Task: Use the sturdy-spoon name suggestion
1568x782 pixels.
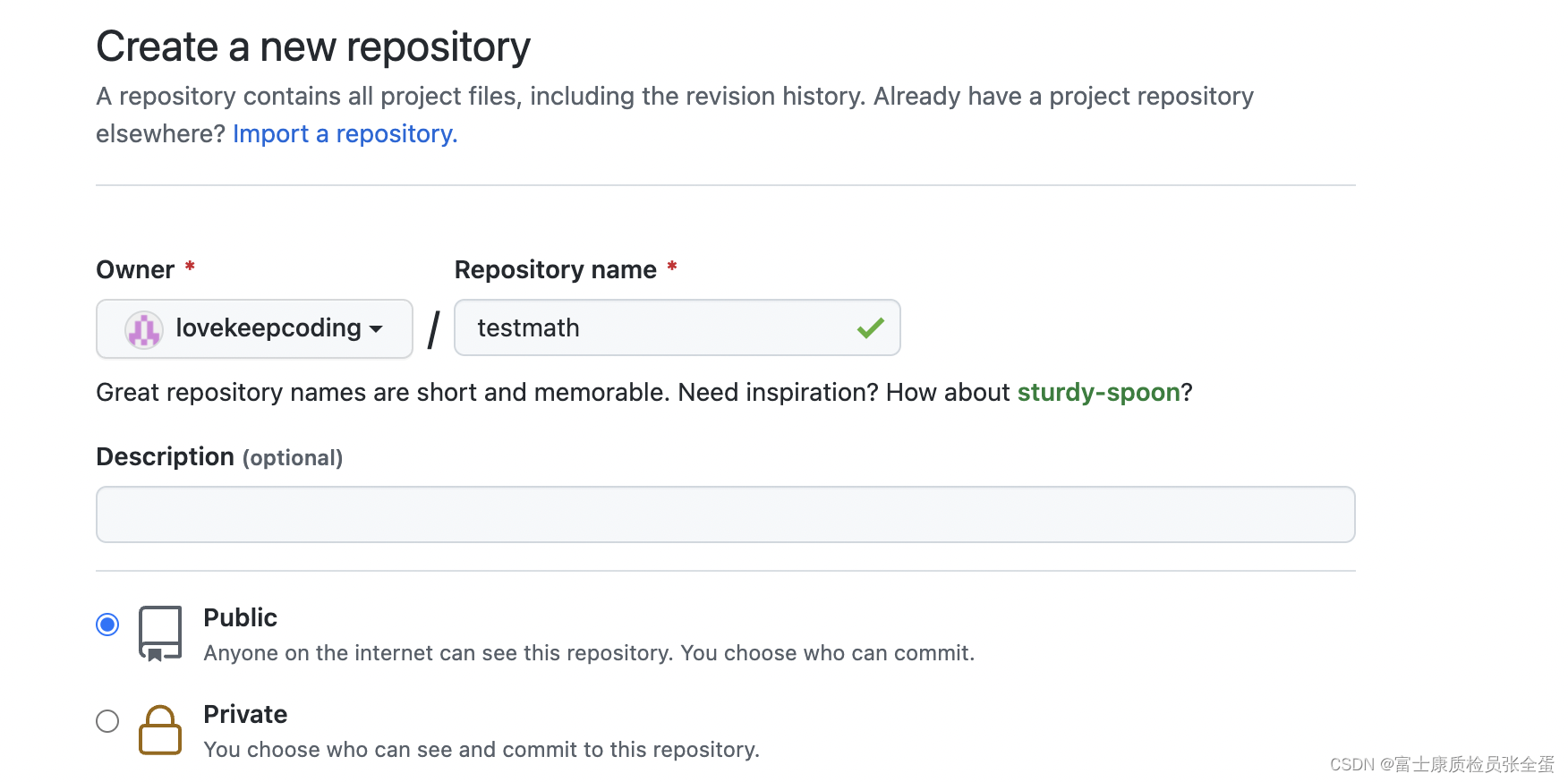Action: click(x=1098, y=393)
